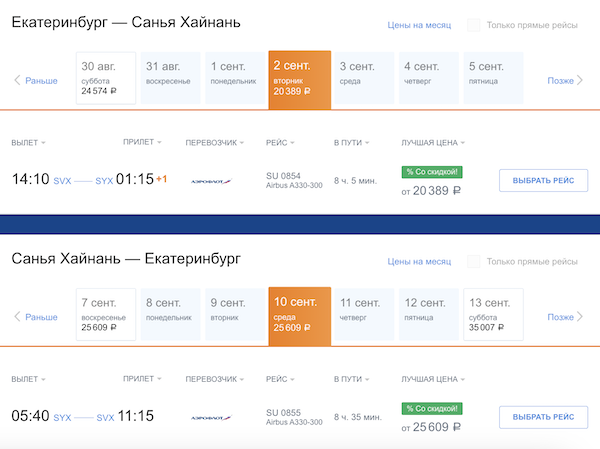This screenshot has height=449, width=600.
Task: Enable 'Только прямые рейсы' for the return route
Action: [474, 262]
